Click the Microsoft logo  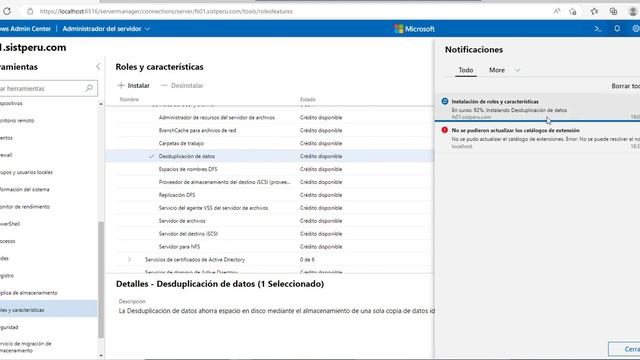point(414,29)
